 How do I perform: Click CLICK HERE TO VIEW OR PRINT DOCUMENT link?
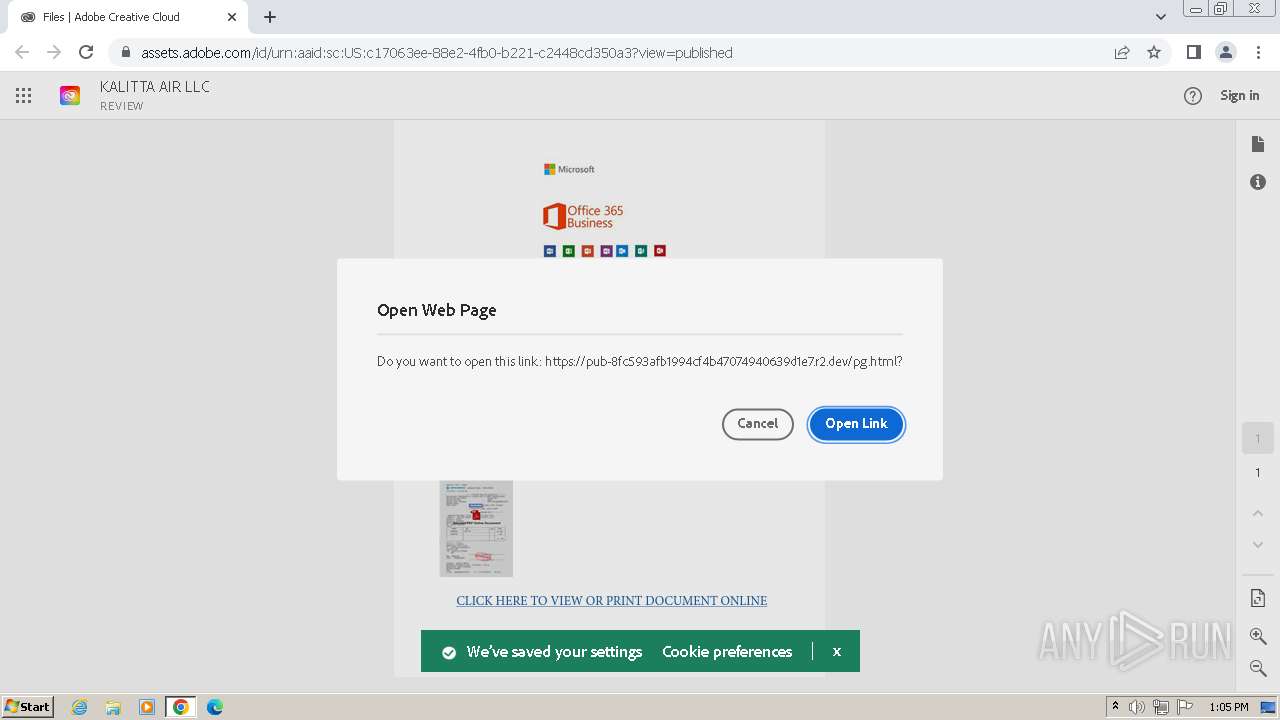click(612, 601)
